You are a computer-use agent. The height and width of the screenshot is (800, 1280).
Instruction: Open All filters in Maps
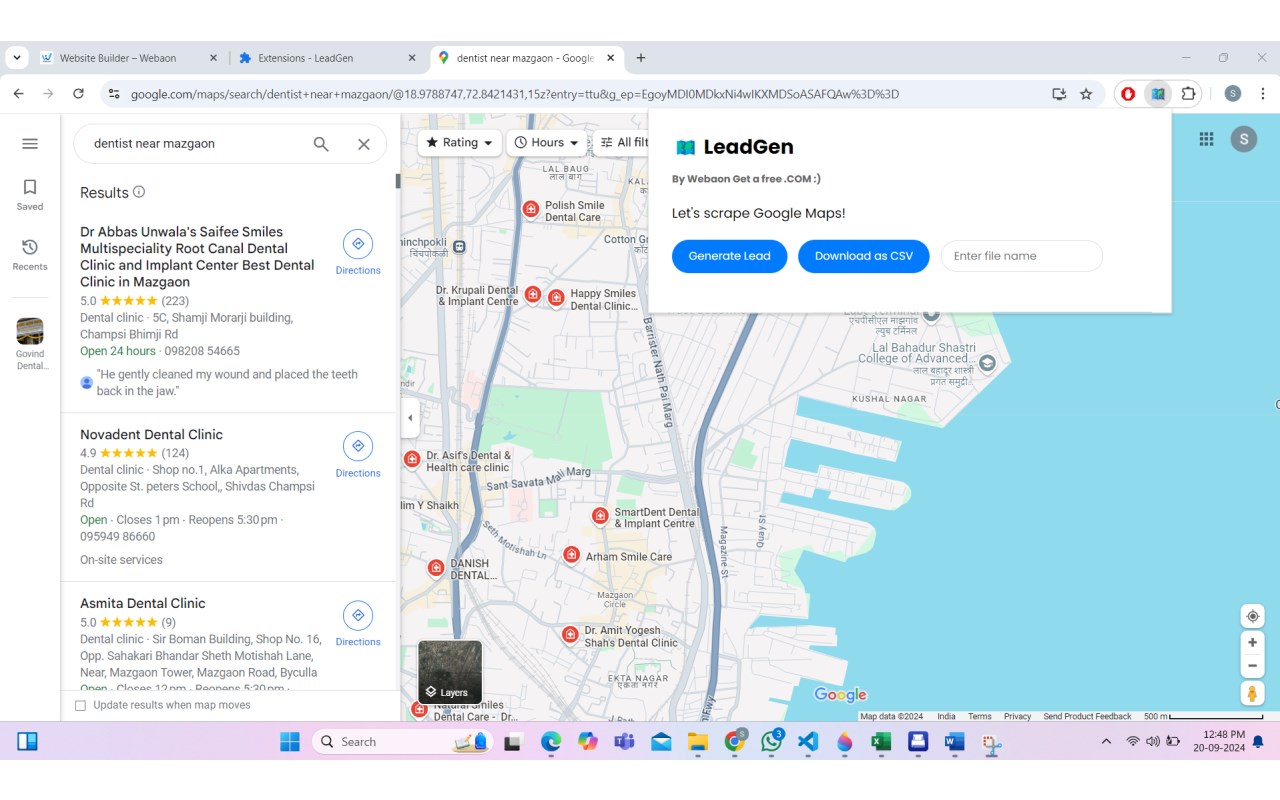(622, 143)
